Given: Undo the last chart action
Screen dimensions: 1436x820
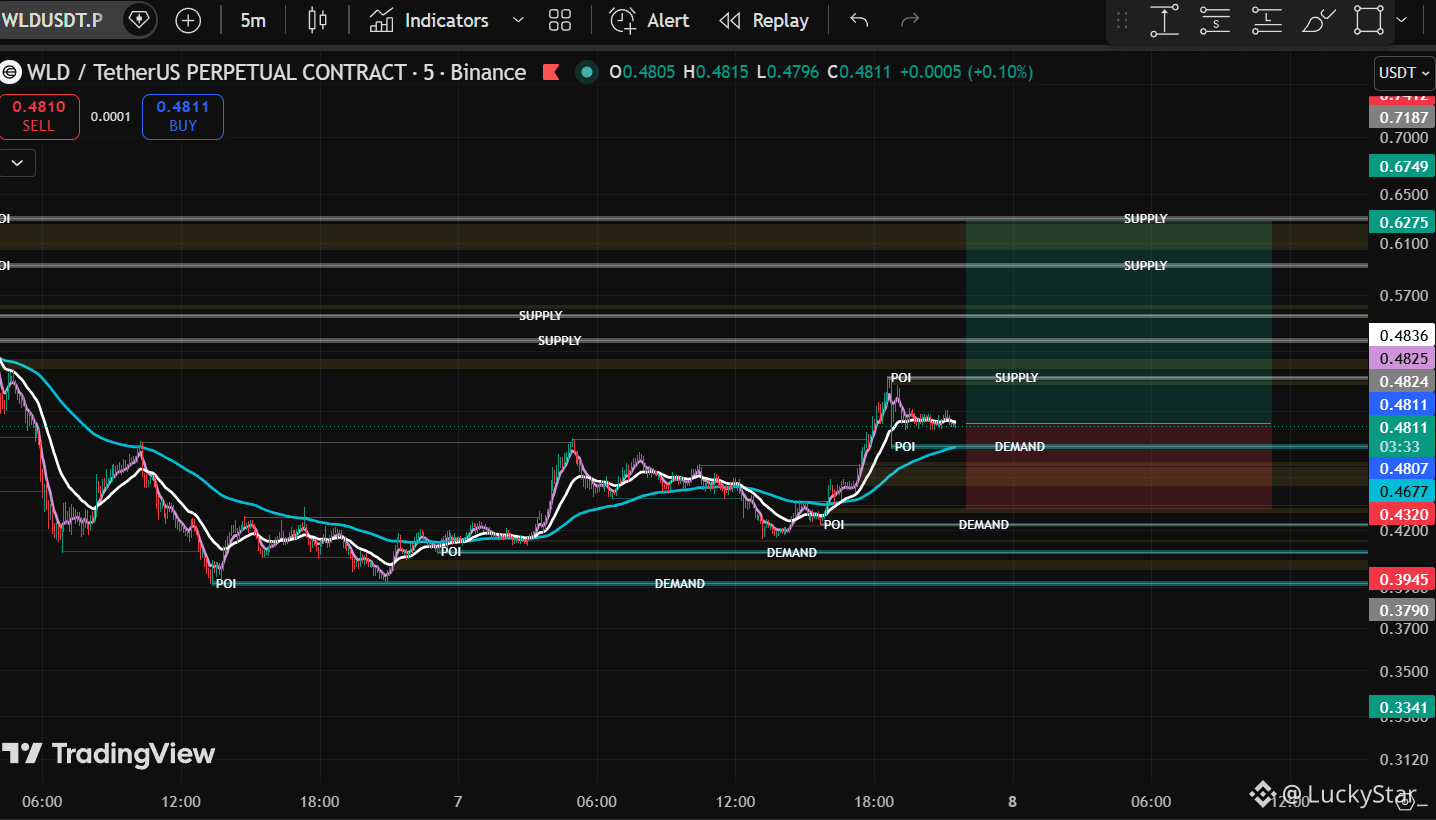Looking at the screenshot, I should click(x=859, y=20).
